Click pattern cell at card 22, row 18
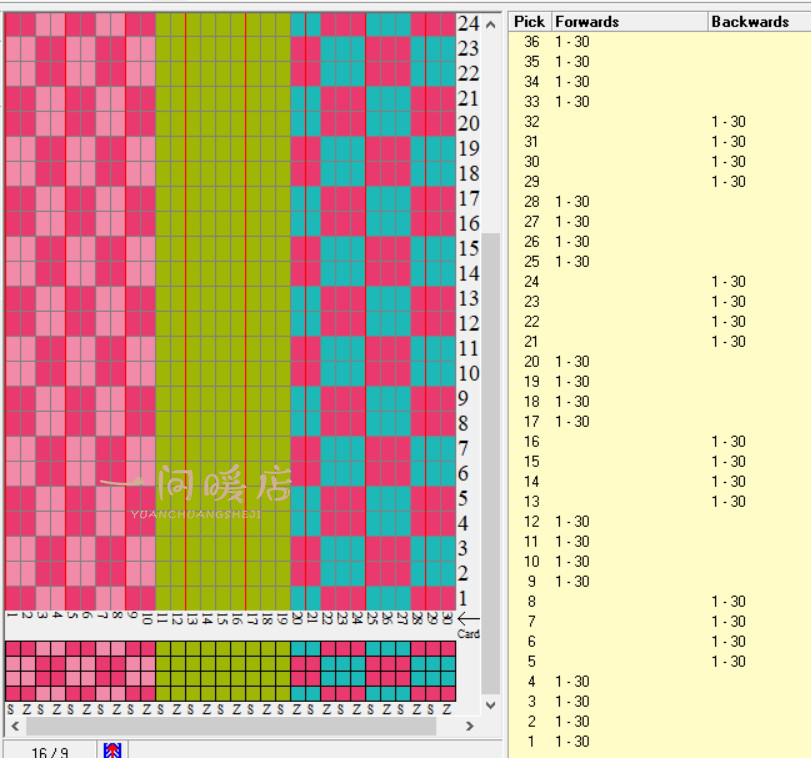Viewport: 811px width, 758px height. [x=328, y=174]
